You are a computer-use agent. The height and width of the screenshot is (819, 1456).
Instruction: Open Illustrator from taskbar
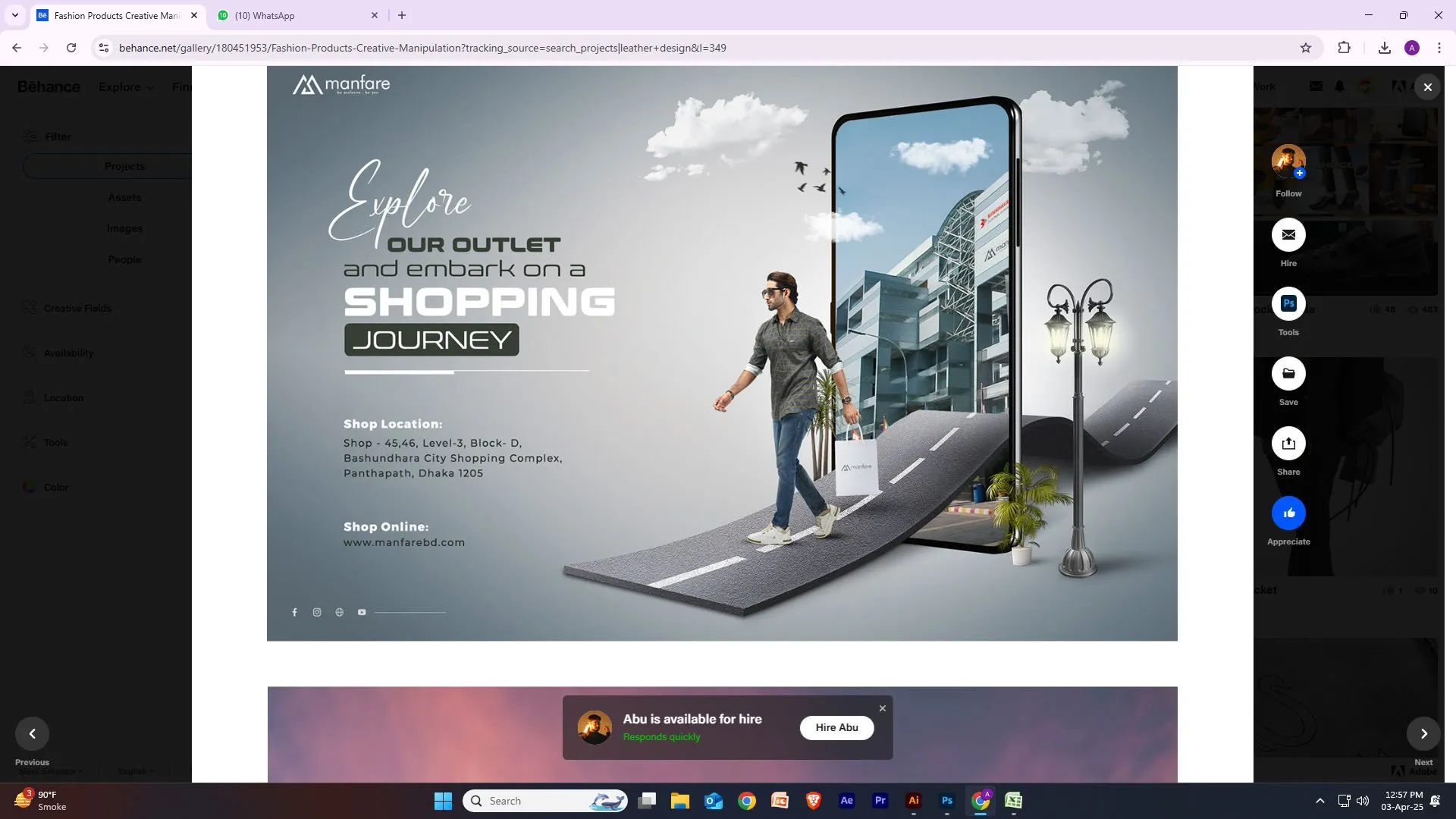[914, 801]
